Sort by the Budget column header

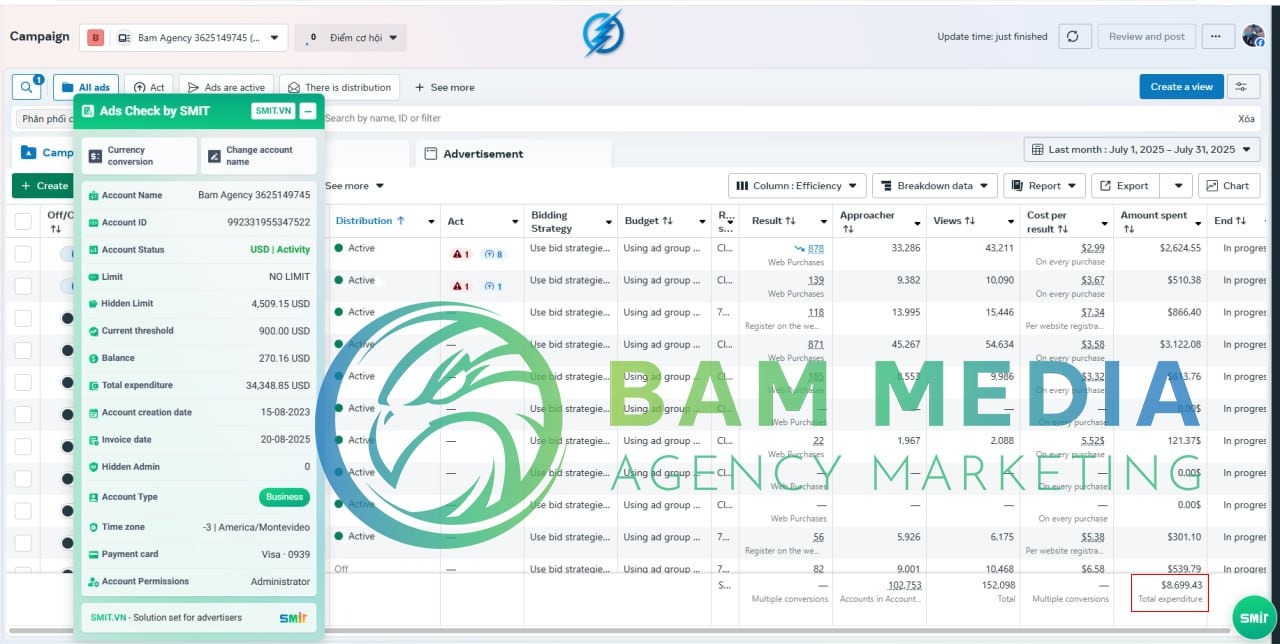[649, 221]
